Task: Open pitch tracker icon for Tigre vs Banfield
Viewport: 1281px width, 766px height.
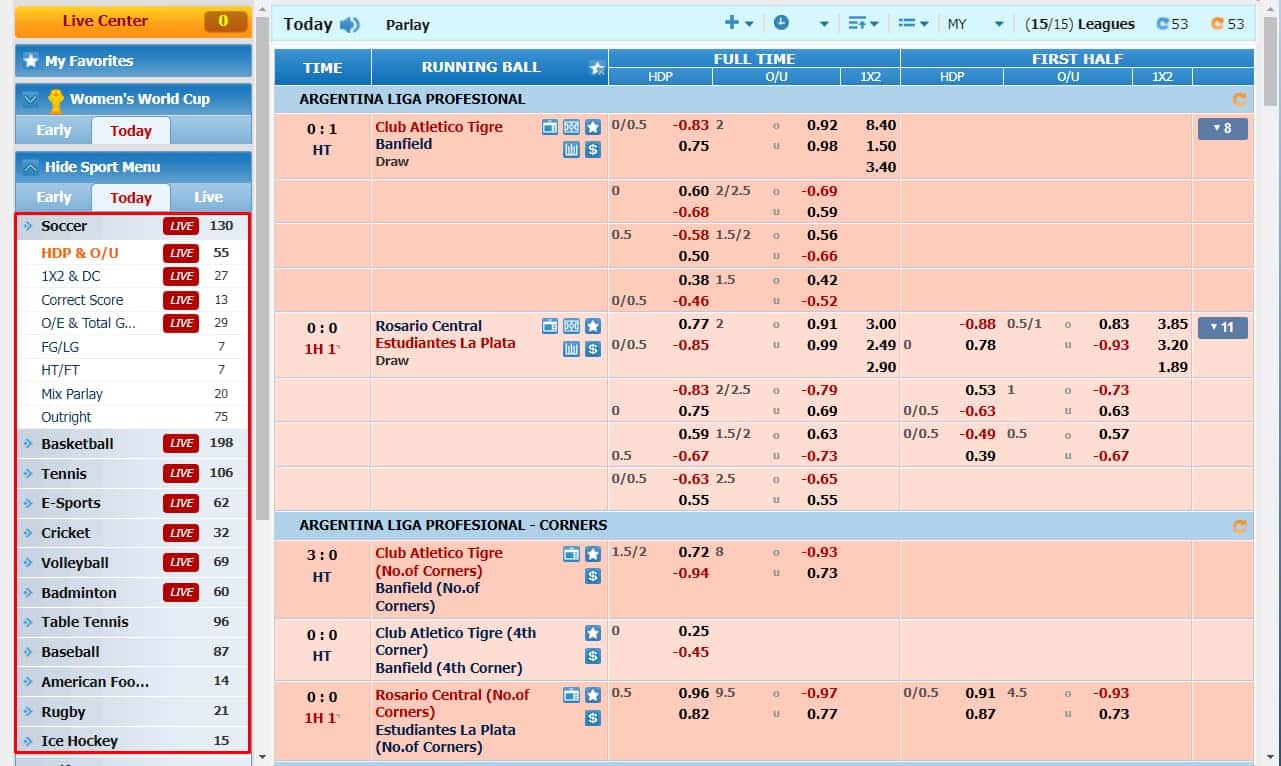Action: [571, 127]
